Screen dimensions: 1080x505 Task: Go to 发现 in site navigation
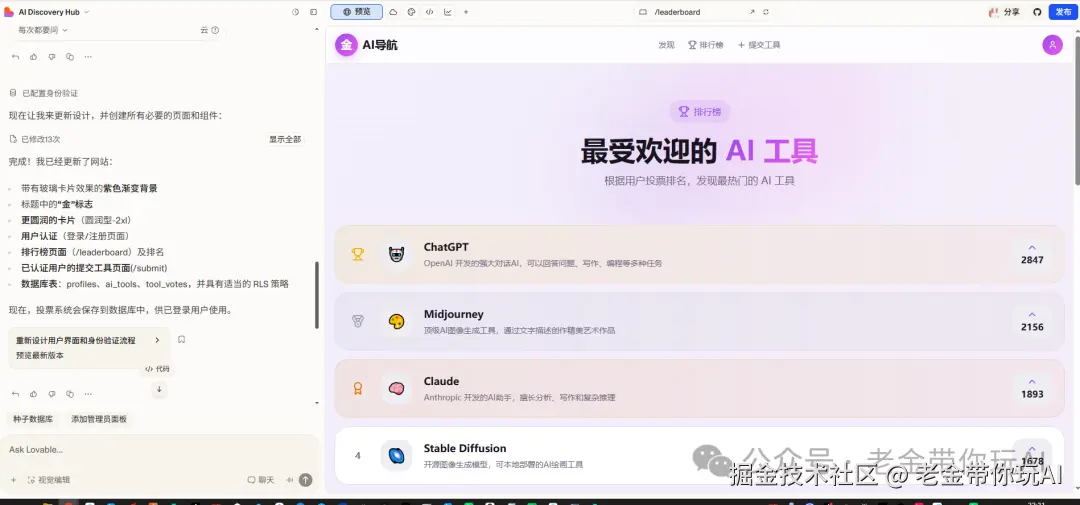[x=666, y=45]
